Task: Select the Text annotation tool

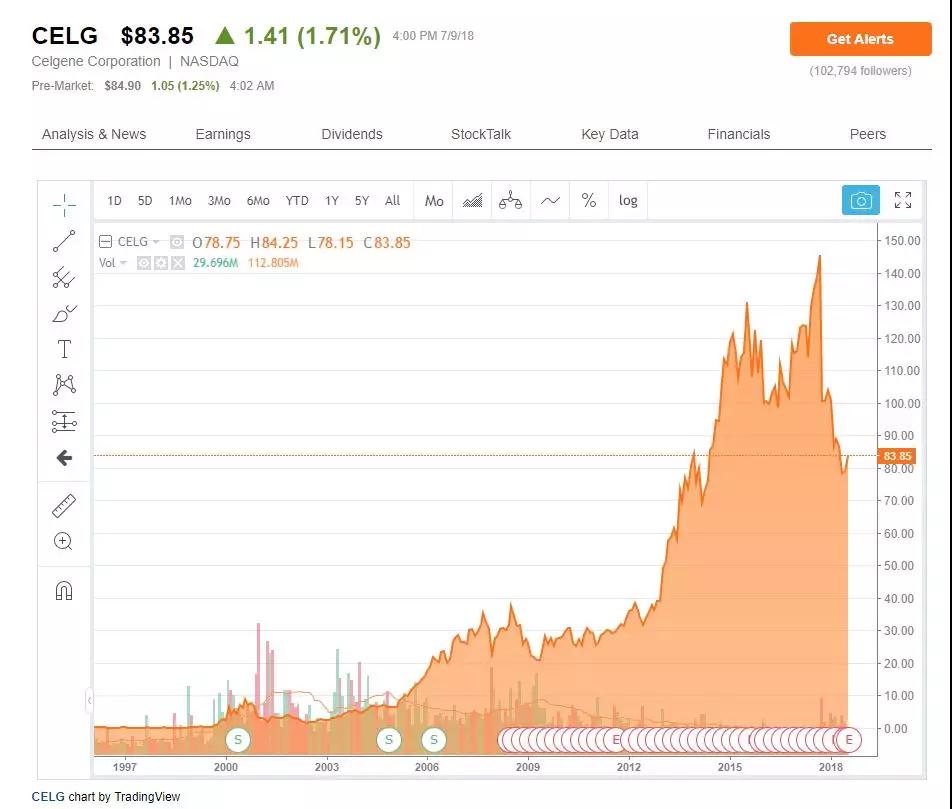Action: click(64, 349)
